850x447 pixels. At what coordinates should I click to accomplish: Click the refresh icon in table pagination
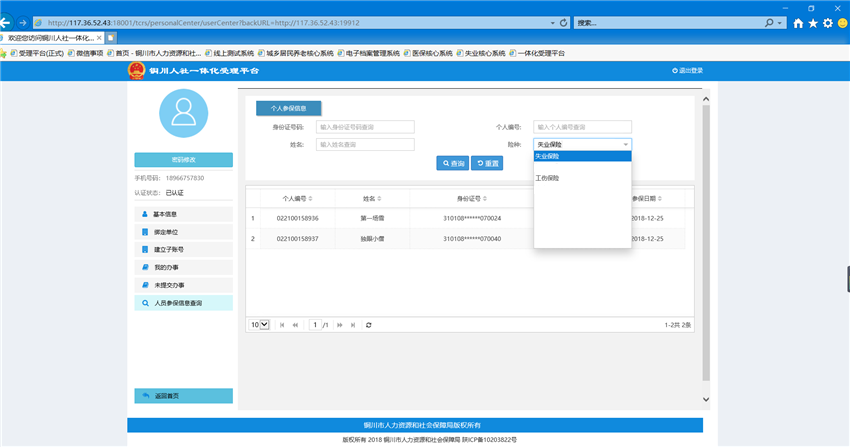click(369, 325)
